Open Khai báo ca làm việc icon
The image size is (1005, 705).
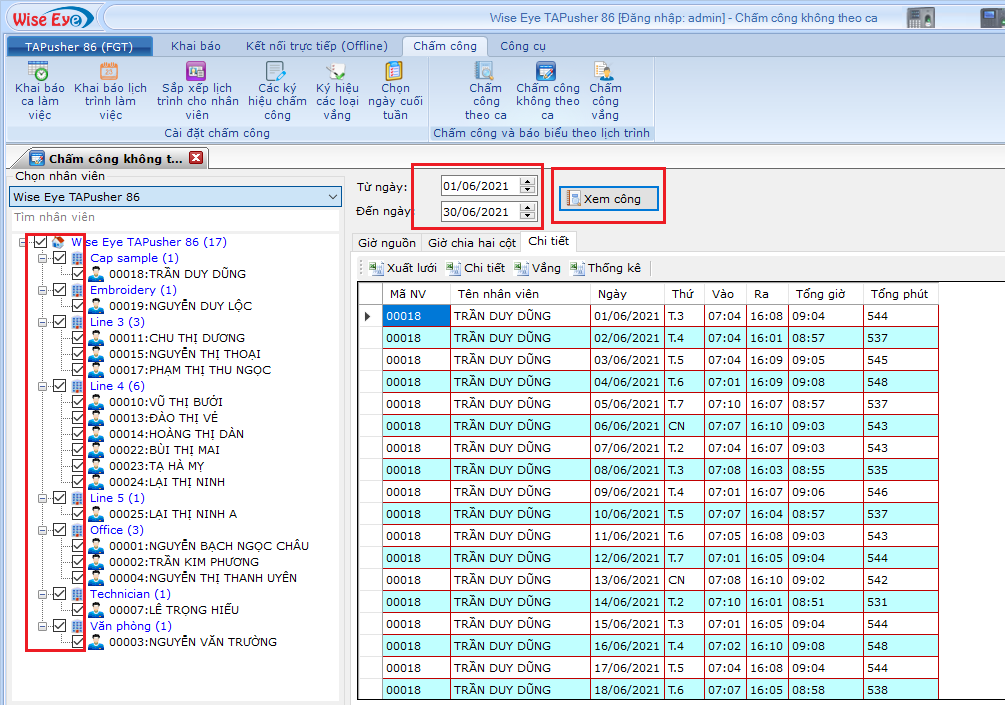click(39, 72)
